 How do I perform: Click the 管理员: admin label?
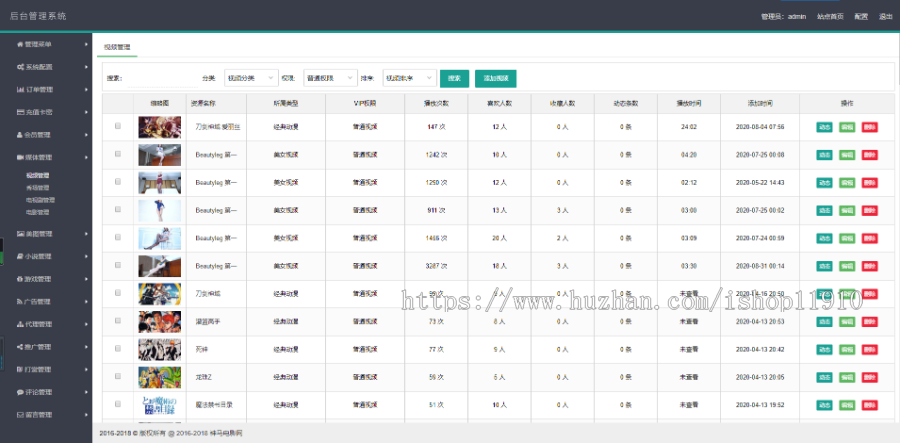(783, 17)
